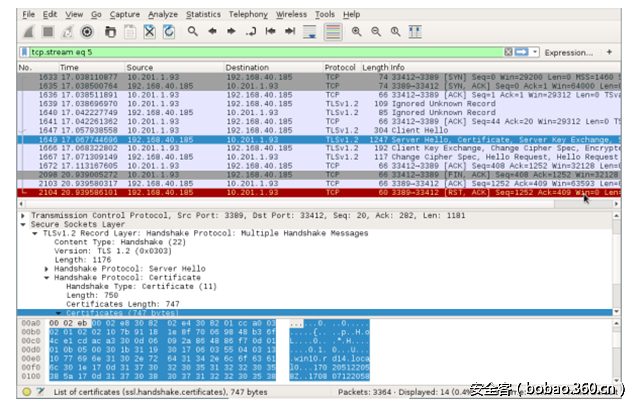
Task: Toggle the colorize packet list button
Action: (332, 31)
